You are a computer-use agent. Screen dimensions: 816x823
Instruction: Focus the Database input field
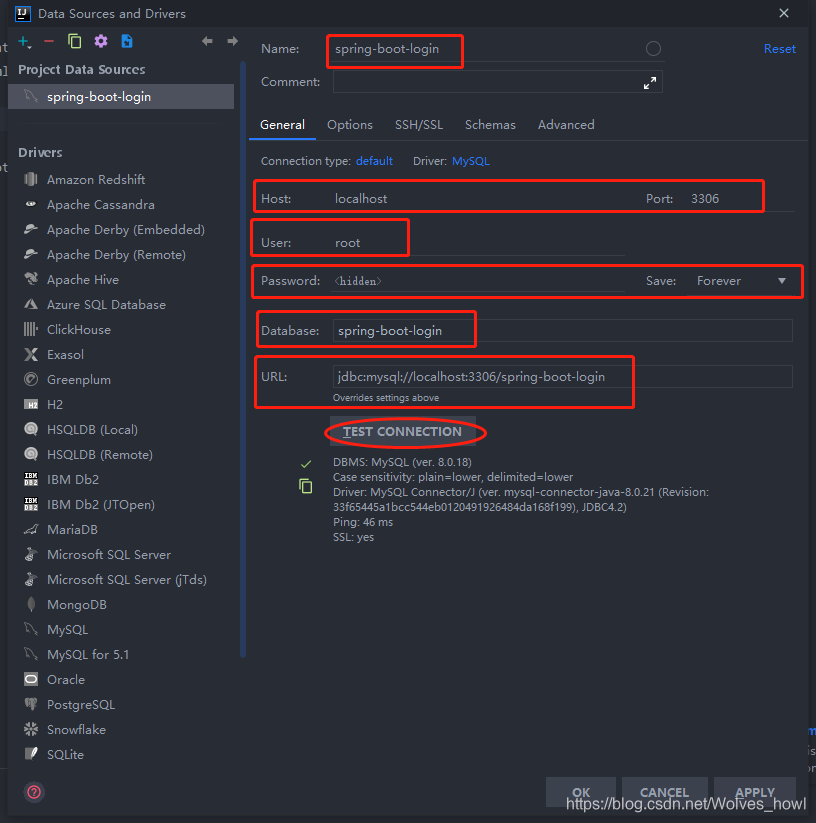(x=563, y=331)
